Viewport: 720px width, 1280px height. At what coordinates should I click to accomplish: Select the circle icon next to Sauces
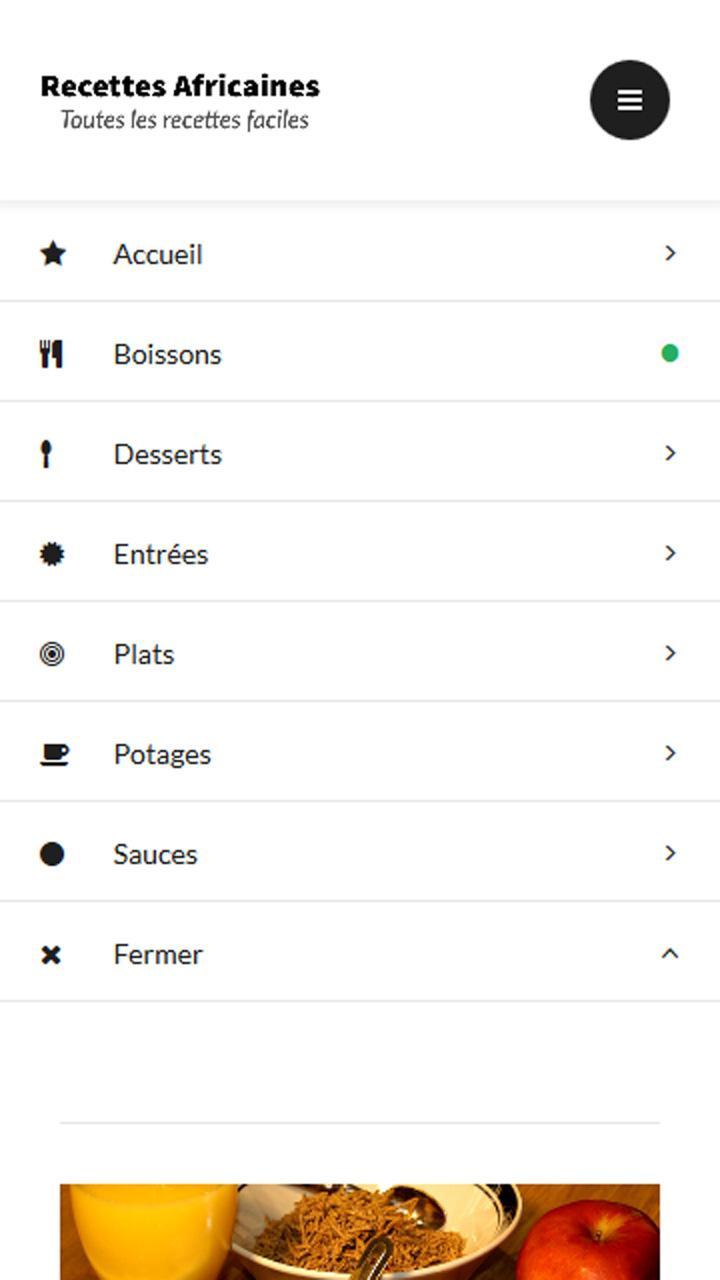[51, 853]
